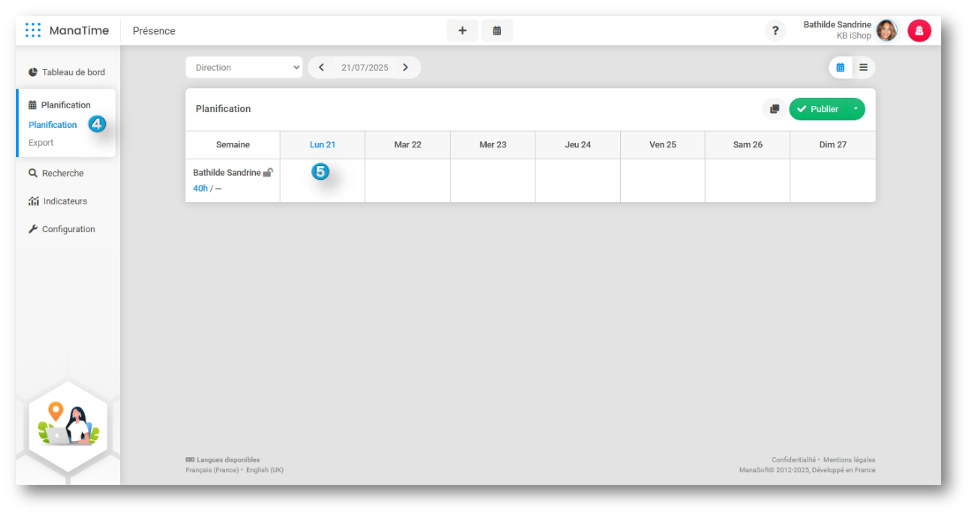The width and height of the screenshot is (972, 516).
Task: Click the 40h hours link
Action: click(200, 189)
